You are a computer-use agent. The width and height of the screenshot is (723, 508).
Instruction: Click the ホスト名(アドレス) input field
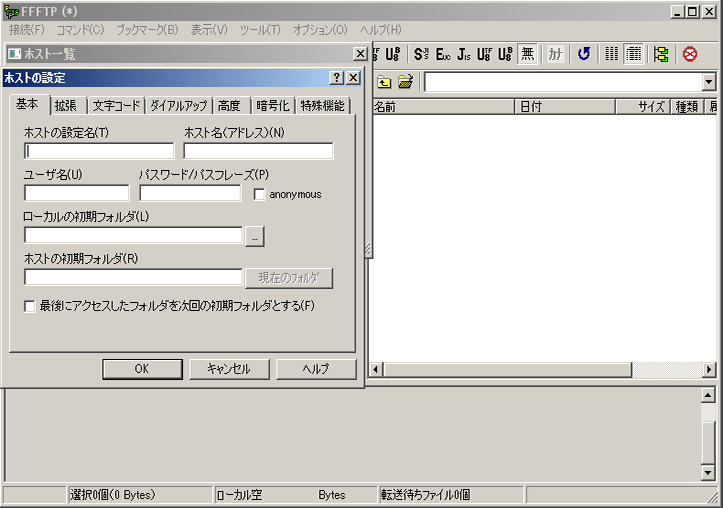258,151
